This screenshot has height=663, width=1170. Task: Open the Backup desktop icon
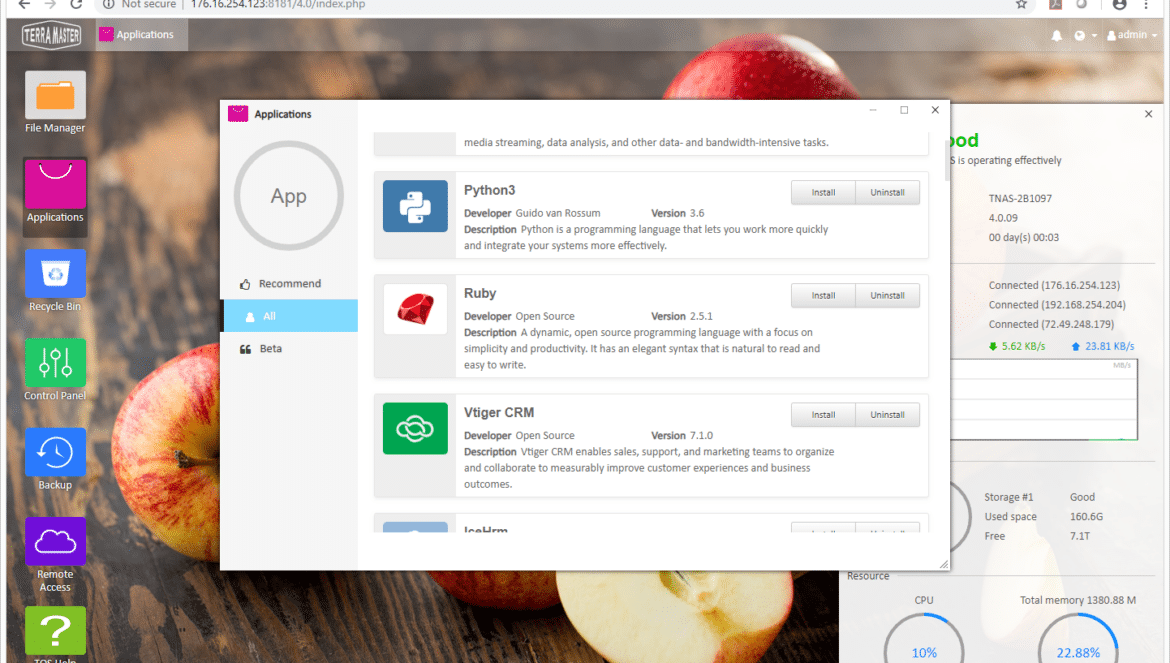[55, 459]
